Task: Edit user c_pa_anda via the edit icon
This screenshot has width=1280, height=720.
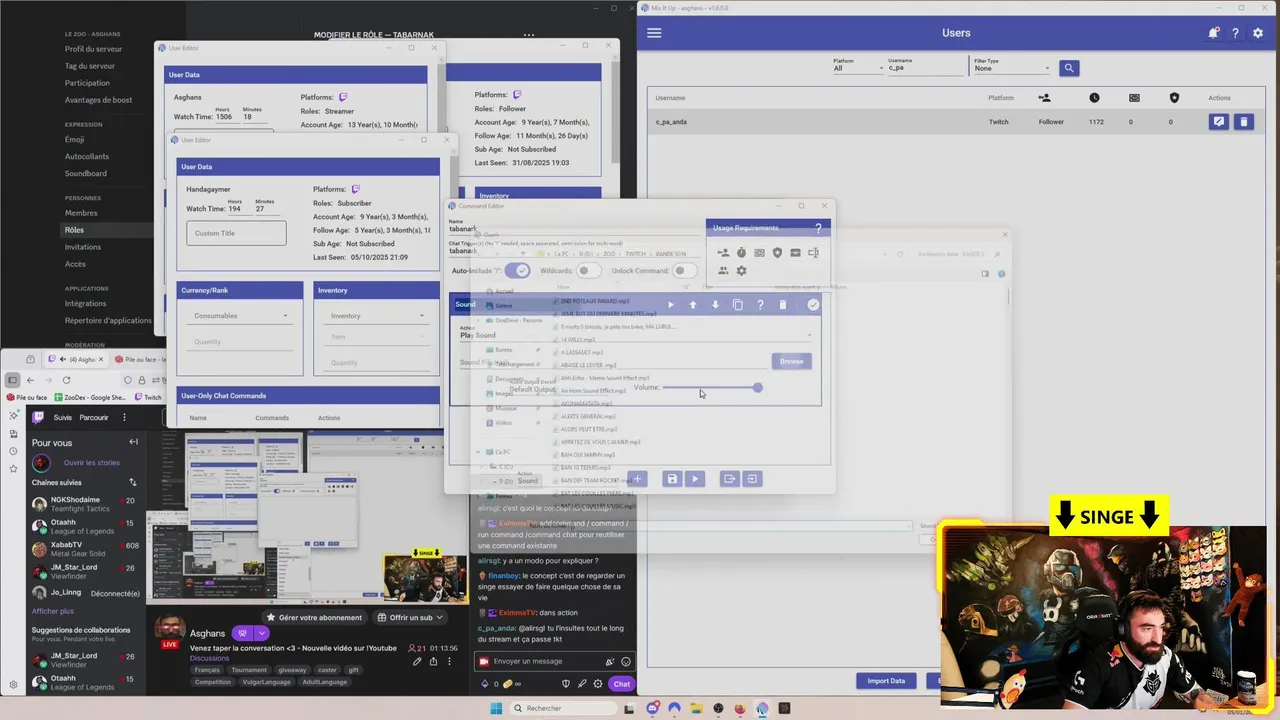Action: 1218,122
